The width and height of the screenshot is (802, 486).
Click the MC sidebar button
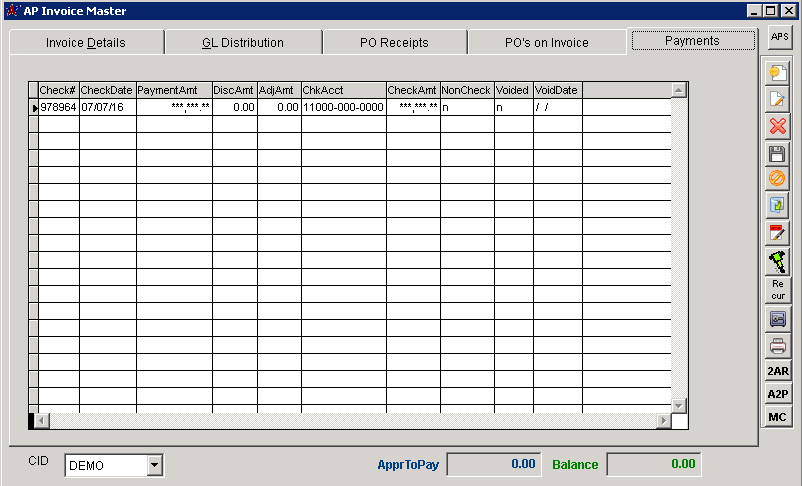777,417
